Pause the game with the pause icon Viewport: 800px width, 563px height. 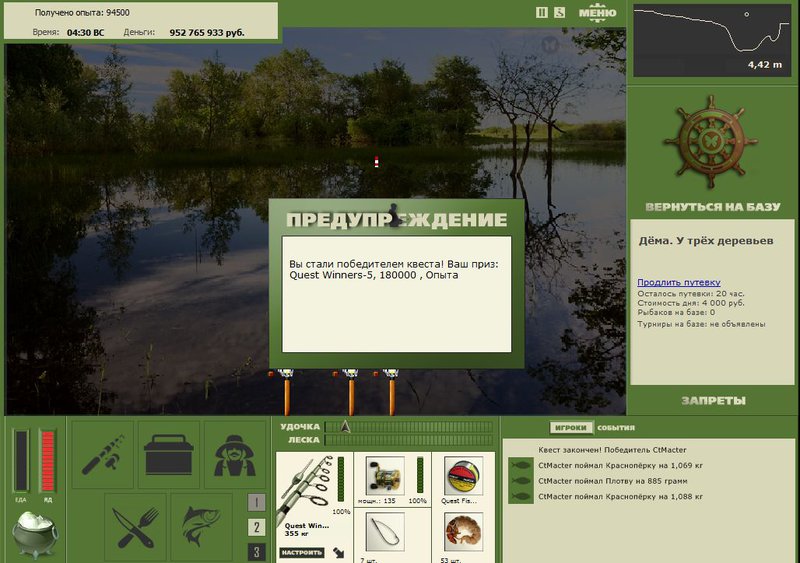click(541, 12)
